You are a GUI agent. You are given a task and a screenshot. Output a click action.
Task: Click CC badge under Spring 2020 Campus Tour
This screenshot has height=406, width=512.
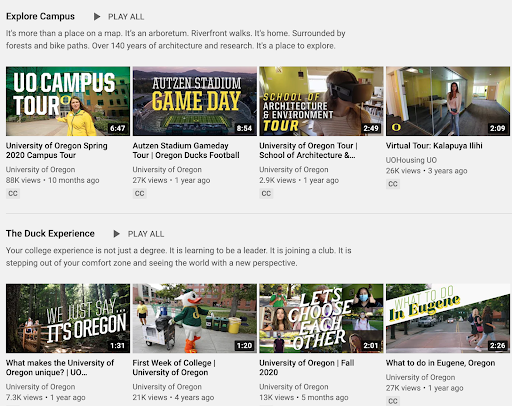(x=13, y=193)
